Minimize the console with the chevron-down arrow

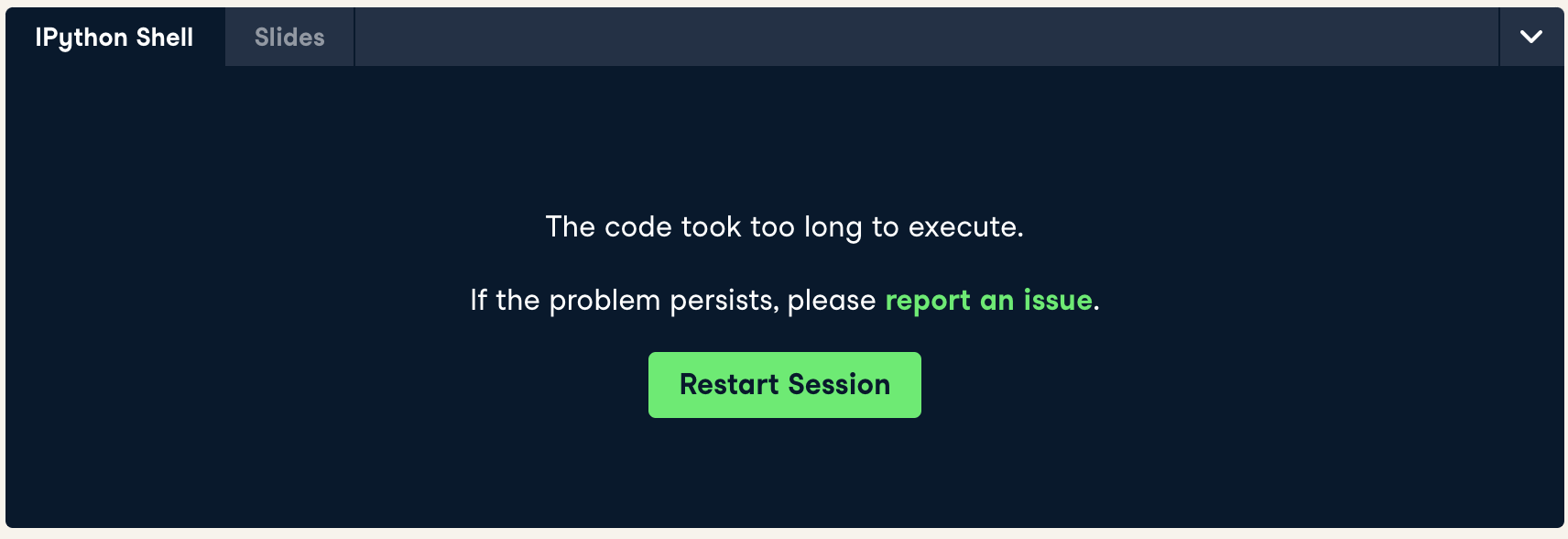(1531, 37)
